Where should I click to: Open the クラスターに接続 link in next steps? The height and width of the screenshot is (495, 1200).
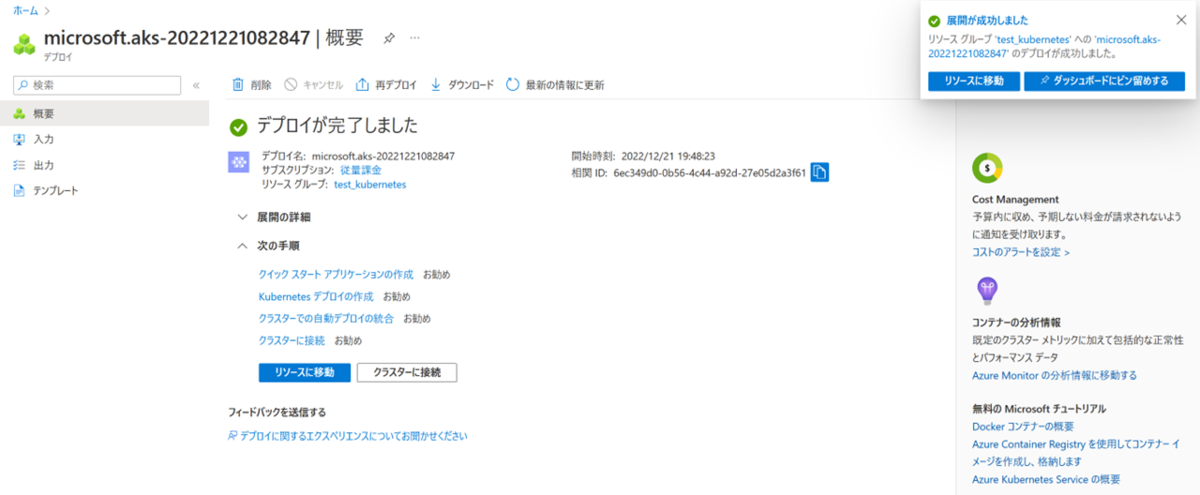click(291, 341)
